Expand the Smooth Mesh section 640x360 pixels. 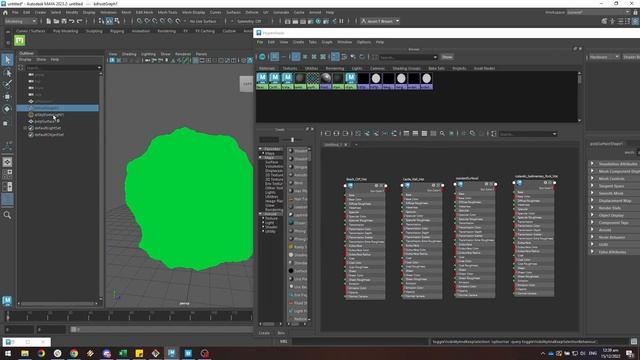tap(592, 193)
